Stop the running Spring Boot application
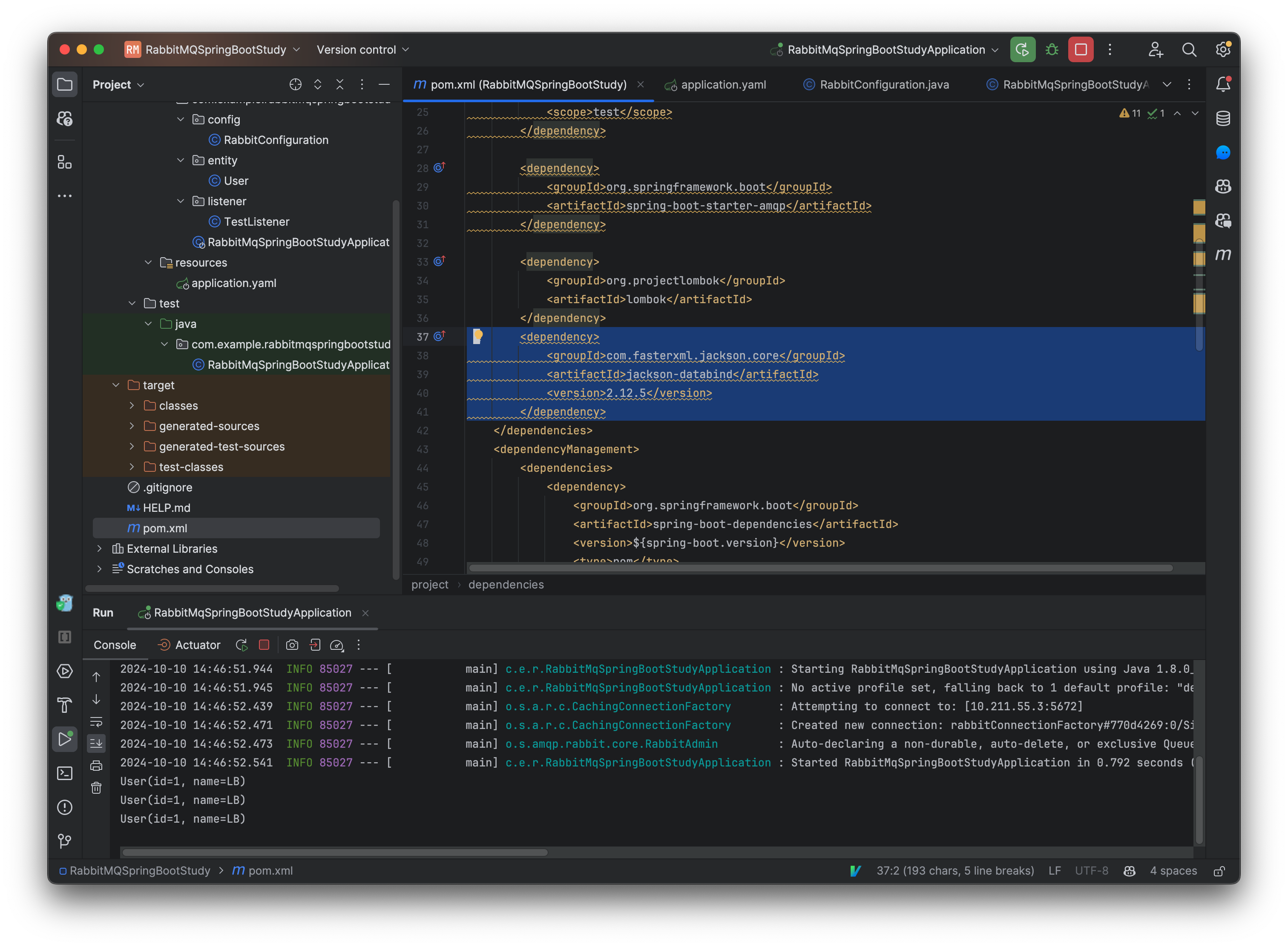 264,644
